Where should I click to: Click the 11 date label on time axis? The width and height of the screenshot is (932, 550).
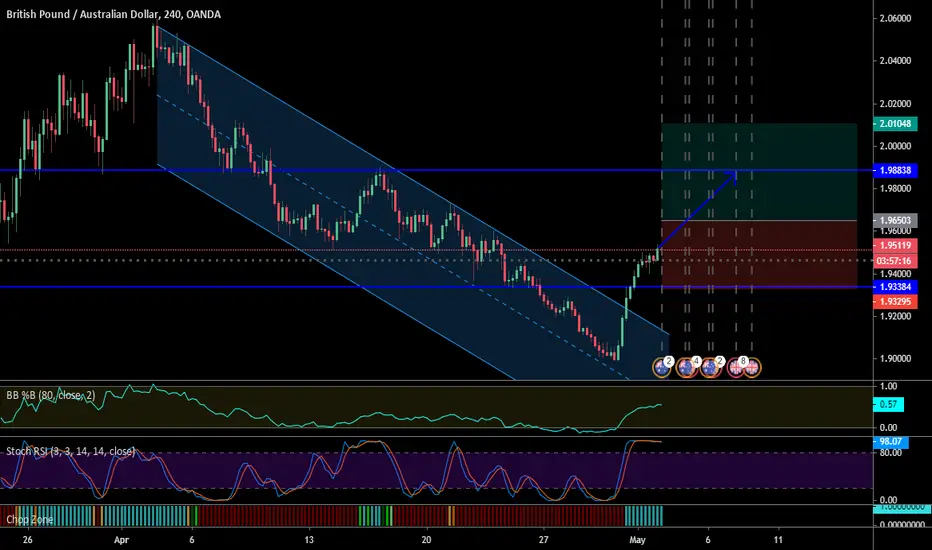[x=778, y=540]
